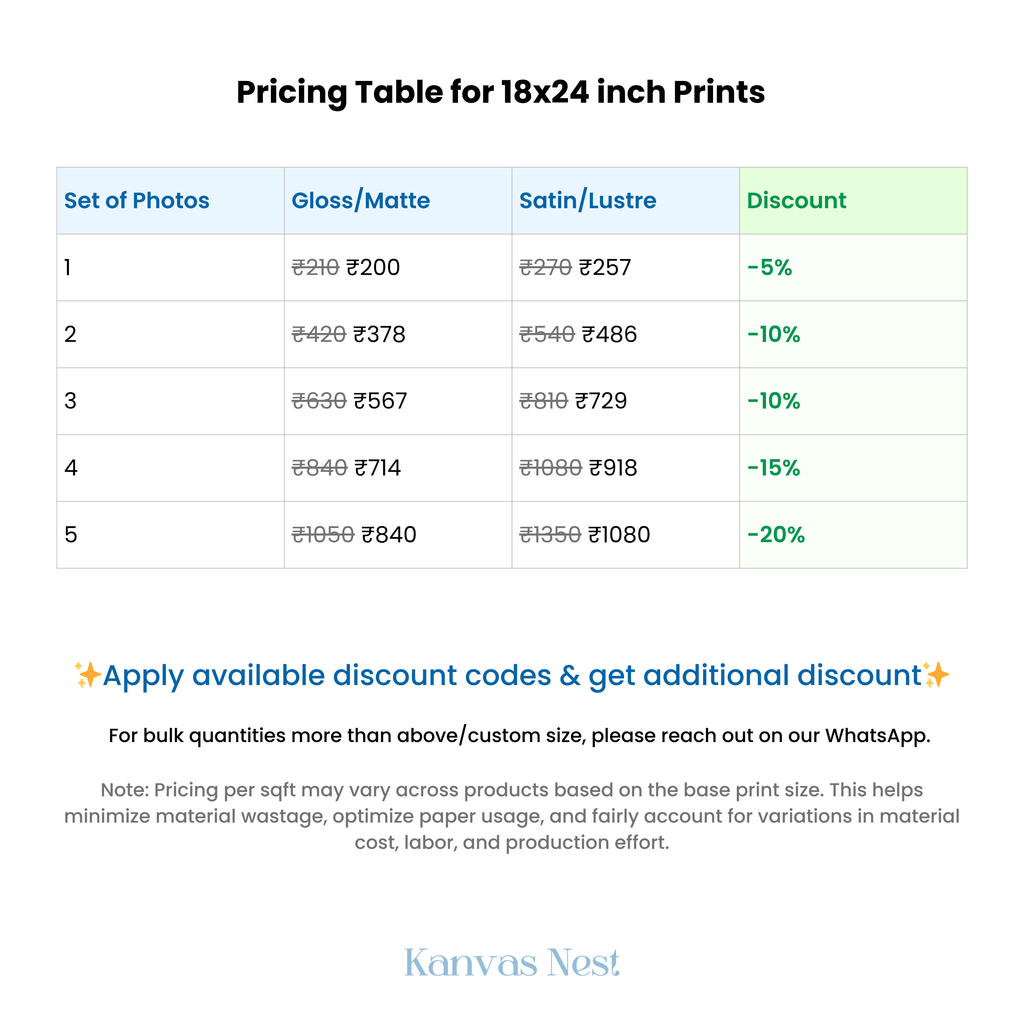The height and width of the screenshot is (1024, 1024).
Task: Click the struck-through ₹1050 price
Action: coord(323,534)
